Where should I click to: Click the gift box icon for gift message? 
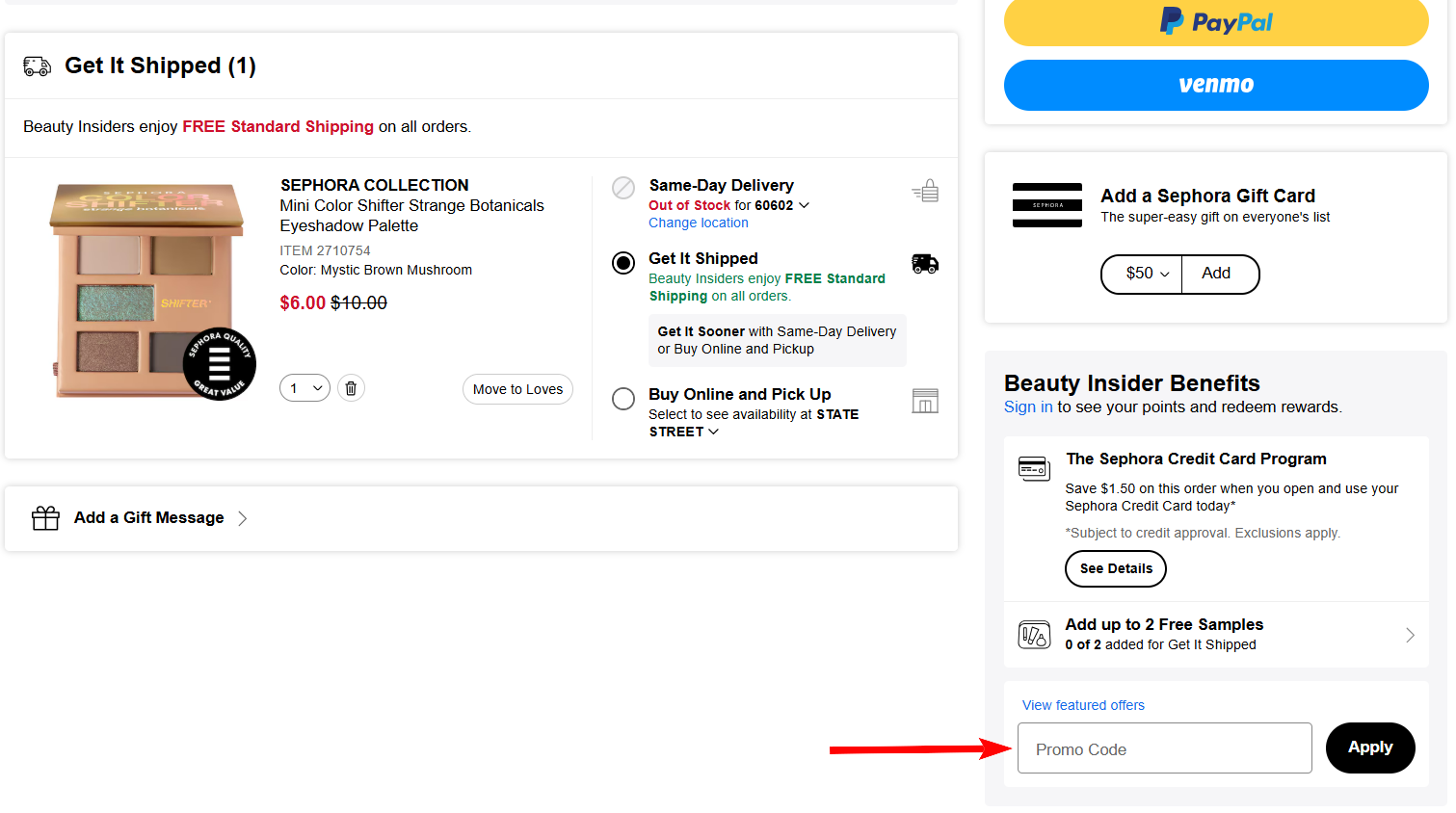tap(45, 518)
